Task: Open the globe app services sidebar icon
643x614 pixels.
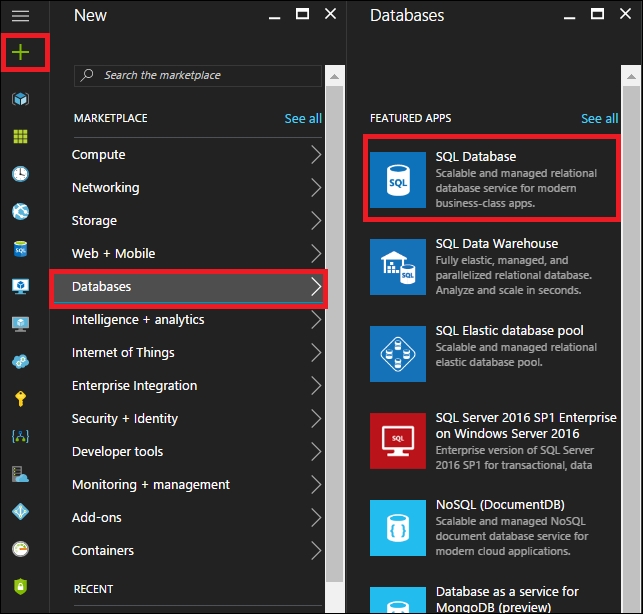Action: [20, 212]
